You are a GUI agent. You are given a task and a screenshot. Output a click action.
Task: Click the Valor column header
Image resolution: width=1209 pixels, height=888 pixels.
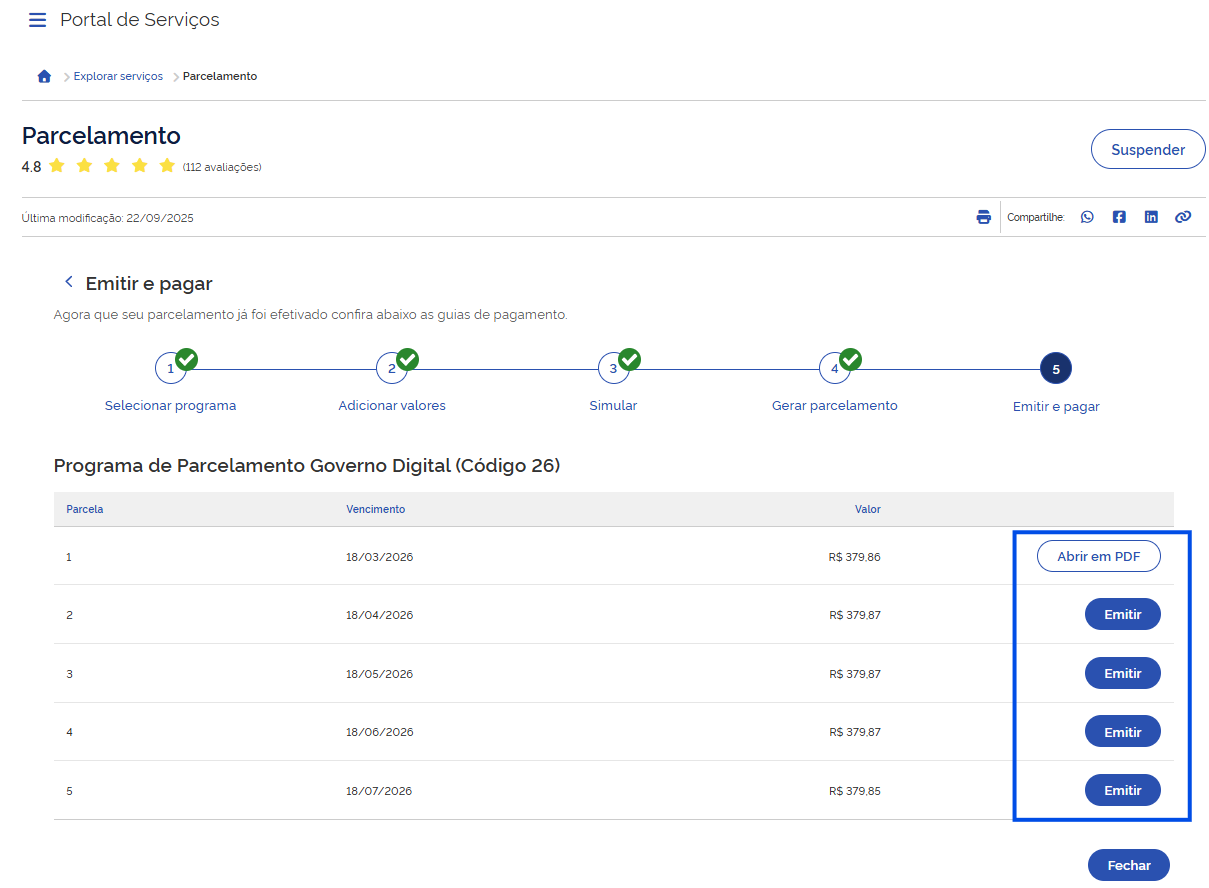click(868, 509)
